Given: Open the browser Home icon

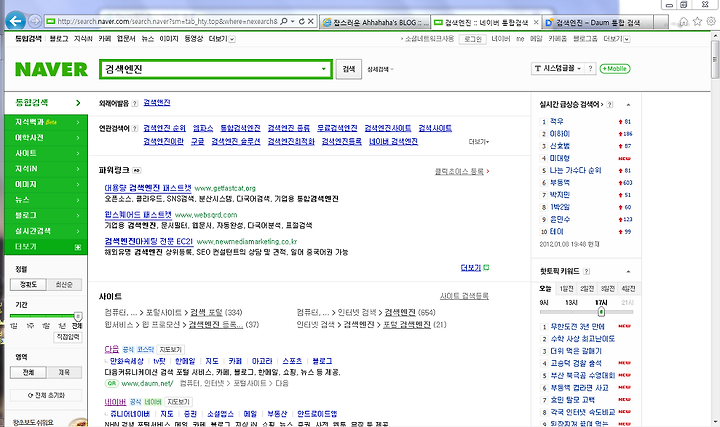Looking at the screenshot, I should tap(684, 21).
